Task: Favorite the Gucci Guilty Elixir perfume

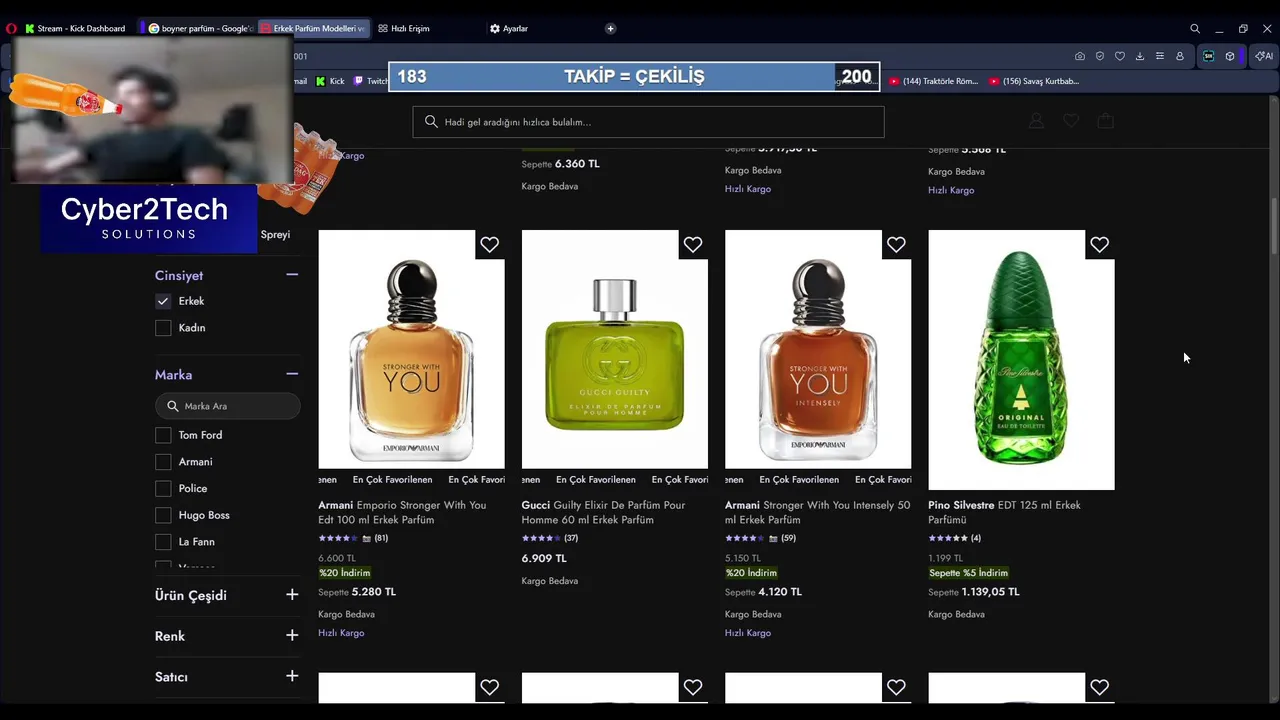Action: coord(693,244)
